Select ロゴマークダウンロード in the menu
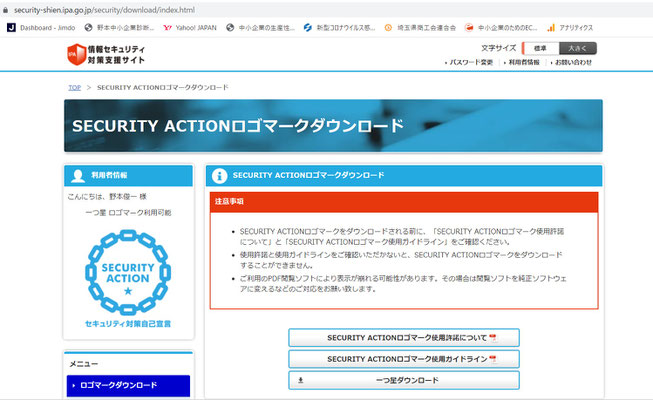 click(x=128, y=385)
